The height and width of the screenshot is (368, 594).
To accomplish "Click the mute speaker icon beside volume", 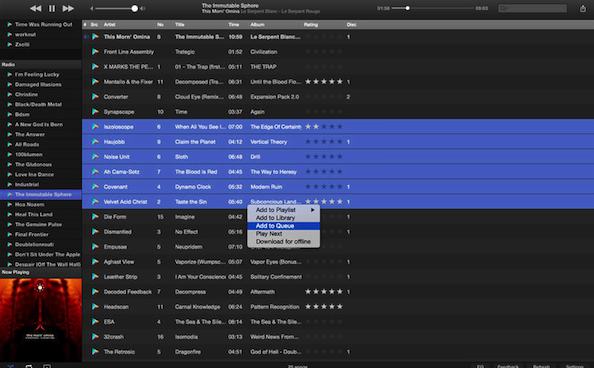I will [x=91, y=8].
